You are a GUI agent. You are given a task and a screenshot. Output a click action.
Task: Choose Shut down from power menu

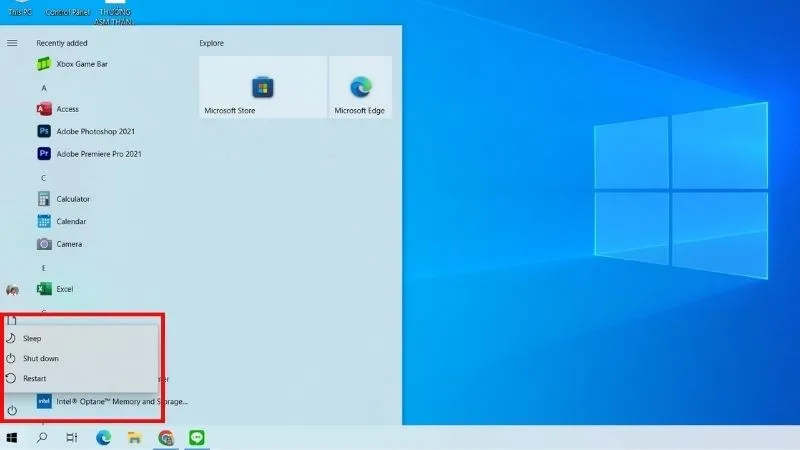click(x=82, y=358)
